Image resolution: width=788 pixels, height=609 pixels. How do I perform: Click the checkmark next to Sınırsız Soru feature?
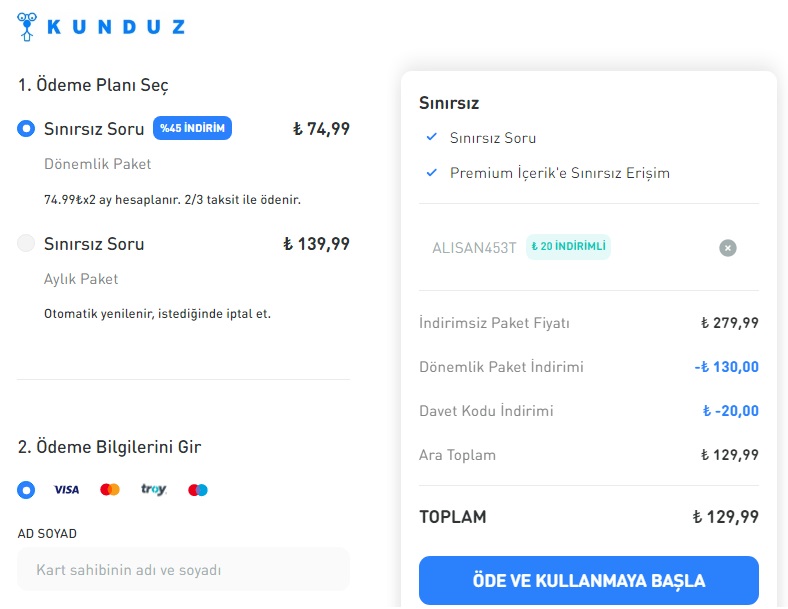pyautogui.click(x=432, y=137)
